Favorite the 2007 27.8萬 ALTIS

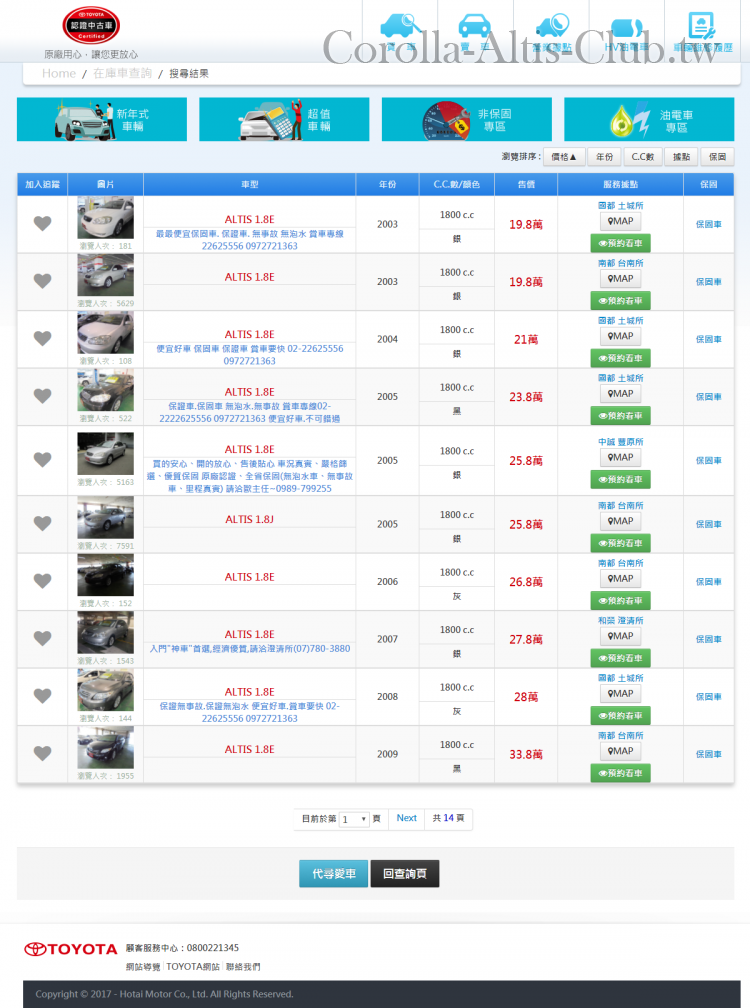42,638
